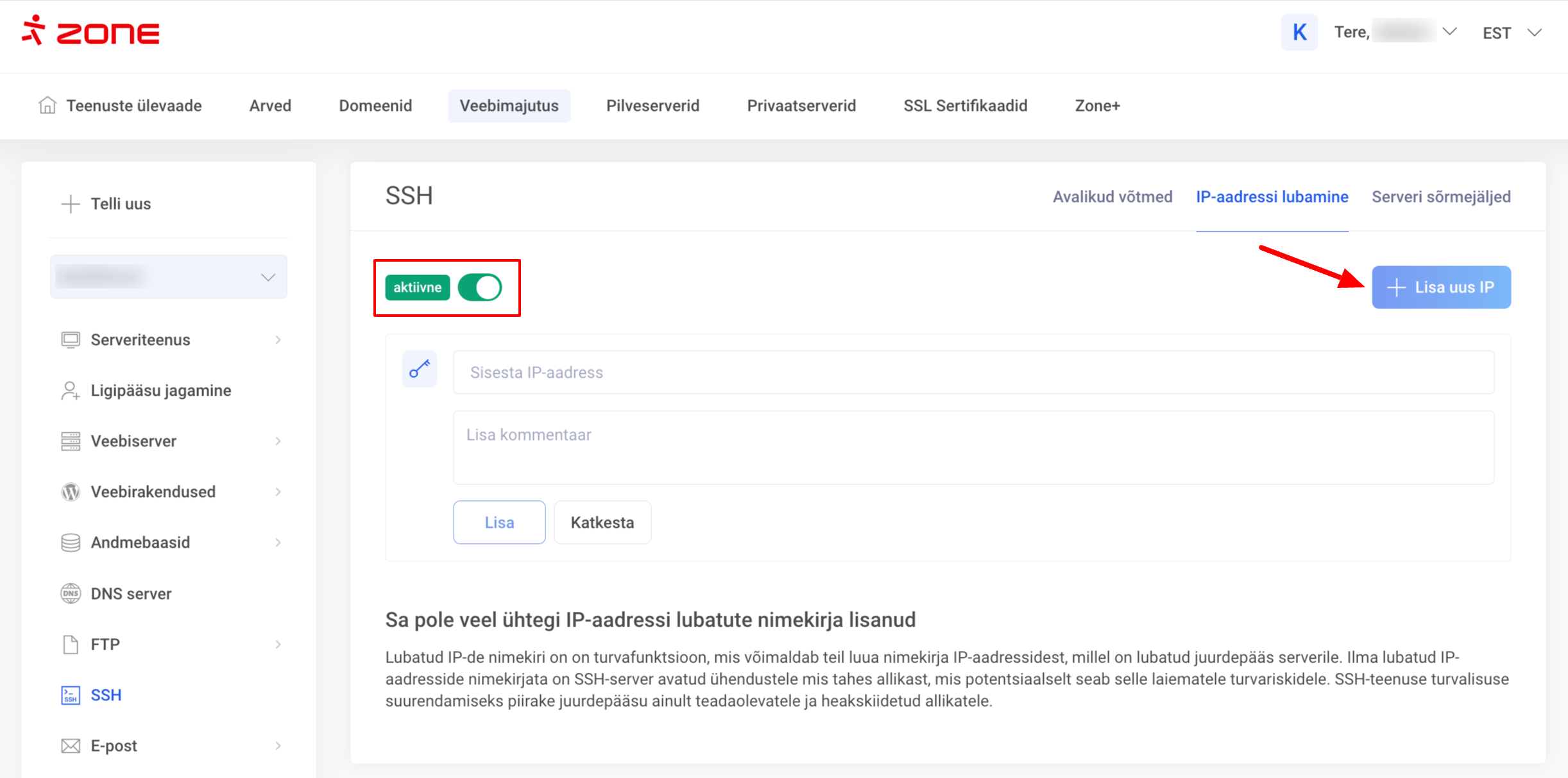Image resolution: width=1568 pixels, height=778 pixels.
Task: Click into the Sisesta IP-aadress field
Action: [x=973, y=373]
